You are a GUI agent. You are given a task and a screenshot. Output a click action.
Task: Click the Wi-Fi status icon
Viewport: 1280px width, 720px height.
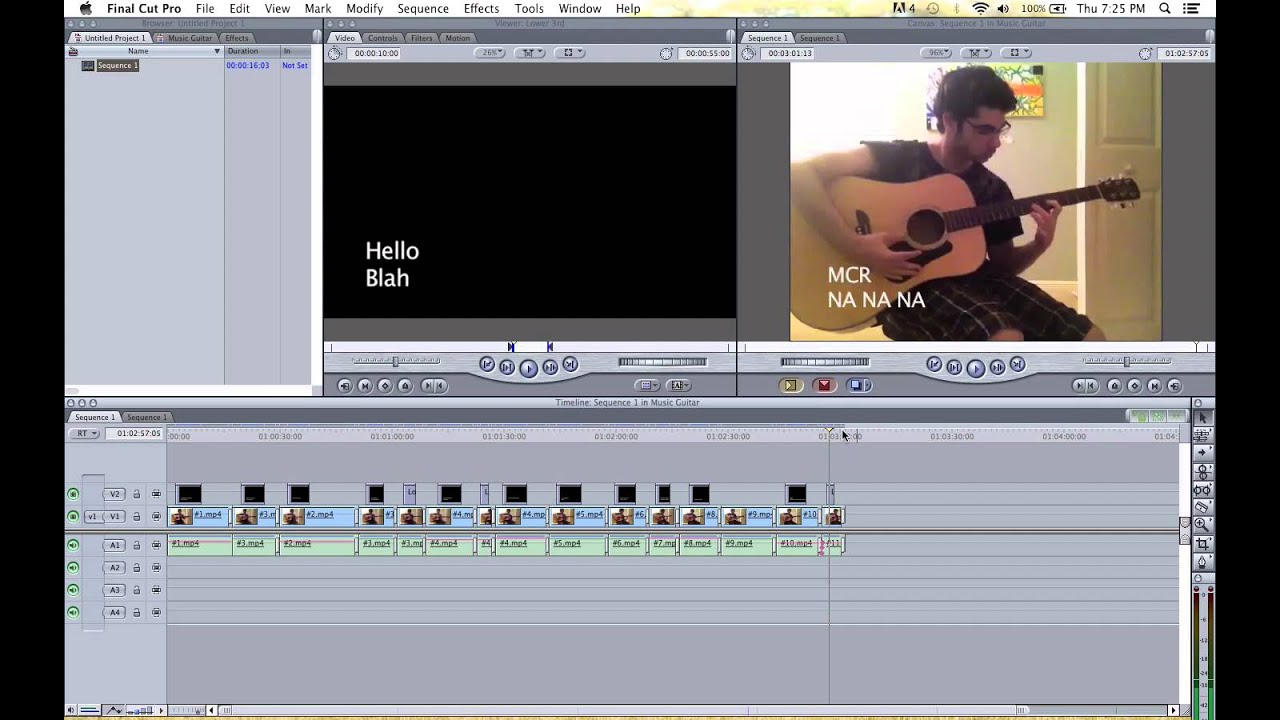980,8
